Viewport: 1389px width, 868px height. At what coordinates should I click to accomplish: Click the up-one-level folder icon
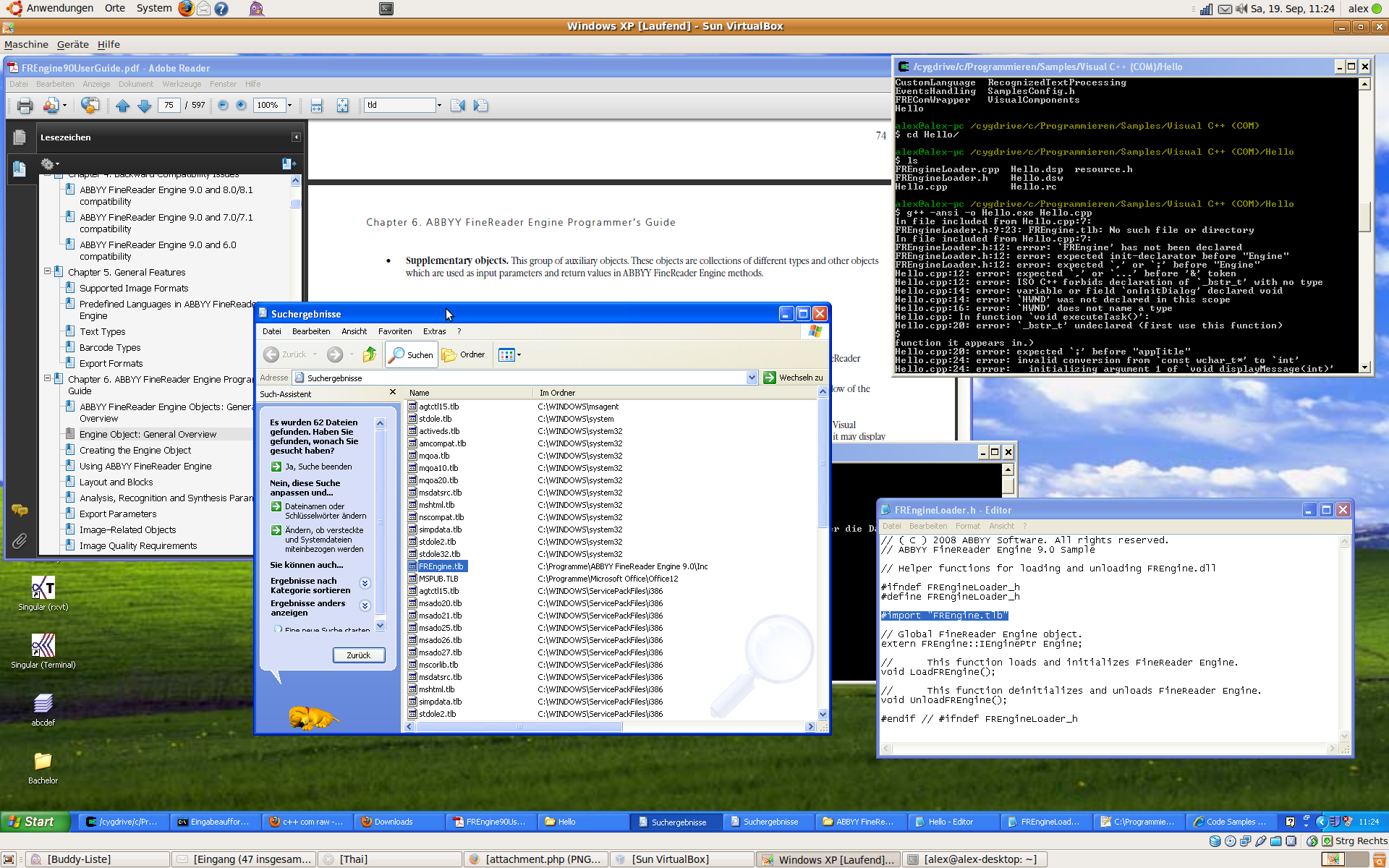tap(370, 354)
